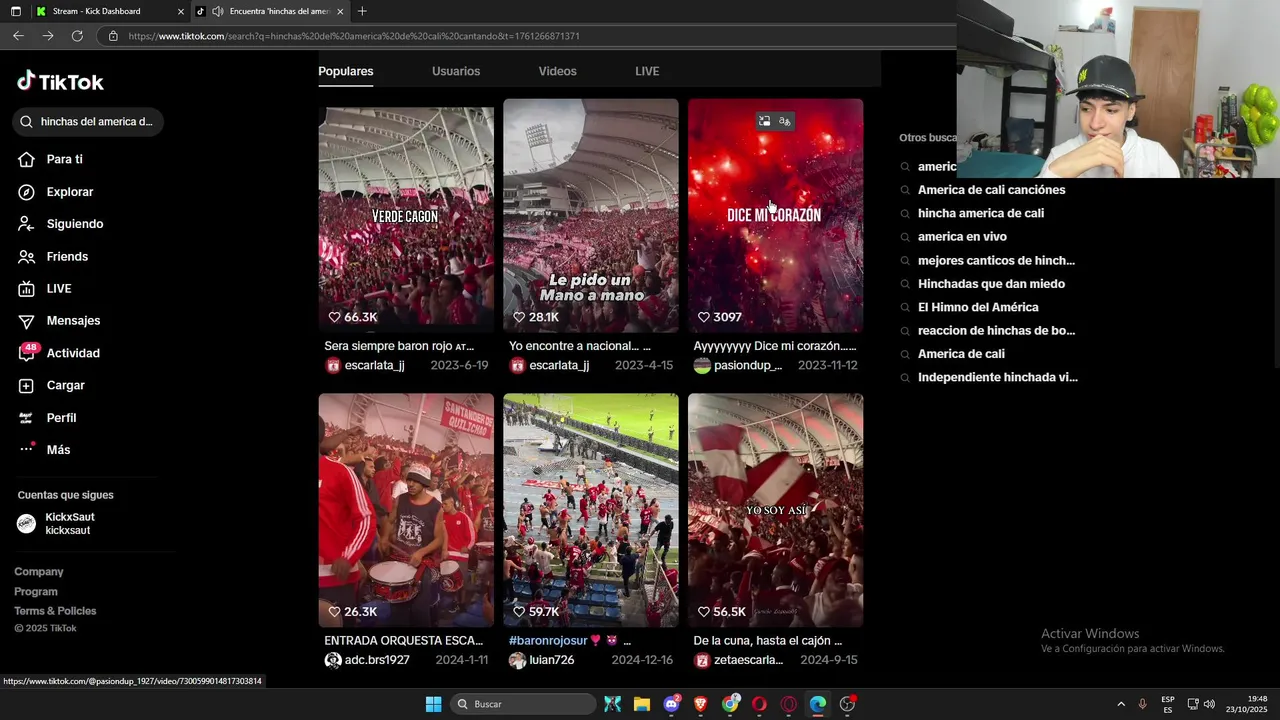Click the muted-tab speaker icon on TikTok tab
Viewport: 1280px width, 720px height.
click(217, 11)
